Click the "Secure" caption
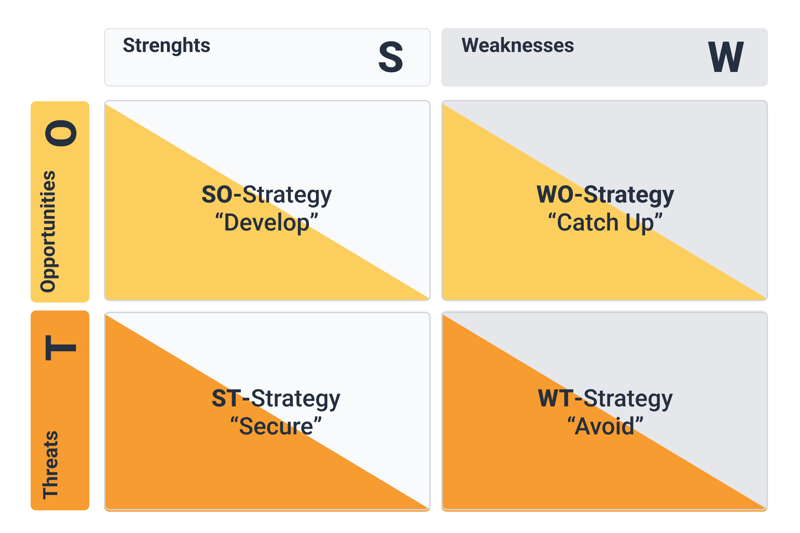The height and width of the screenshot is (533, 800). [276, 426]
